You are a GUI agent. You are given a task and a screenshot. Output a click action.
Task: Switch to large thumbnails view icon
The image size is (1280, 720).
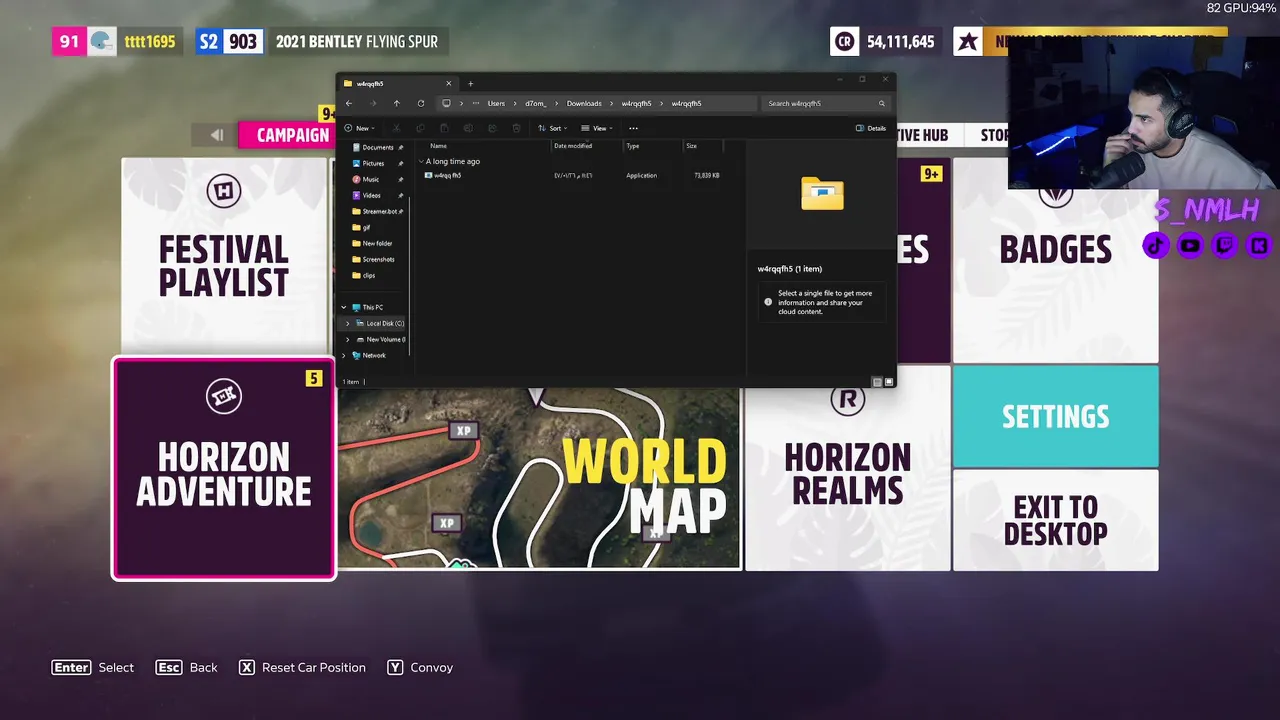tap(889, 382)
